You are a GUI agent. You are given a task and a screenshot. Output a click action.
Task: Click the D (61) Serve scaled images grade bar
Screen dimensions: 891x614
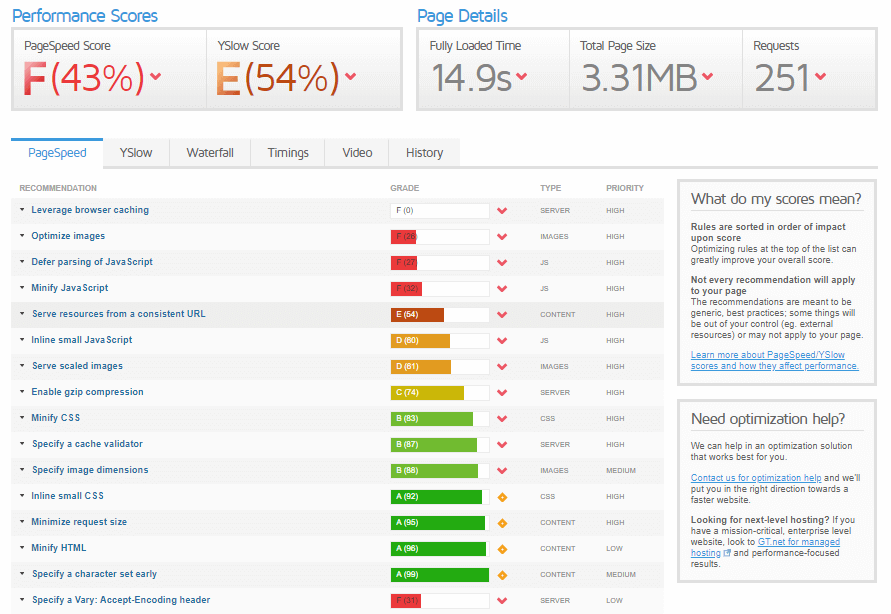(x=440, y=367)
